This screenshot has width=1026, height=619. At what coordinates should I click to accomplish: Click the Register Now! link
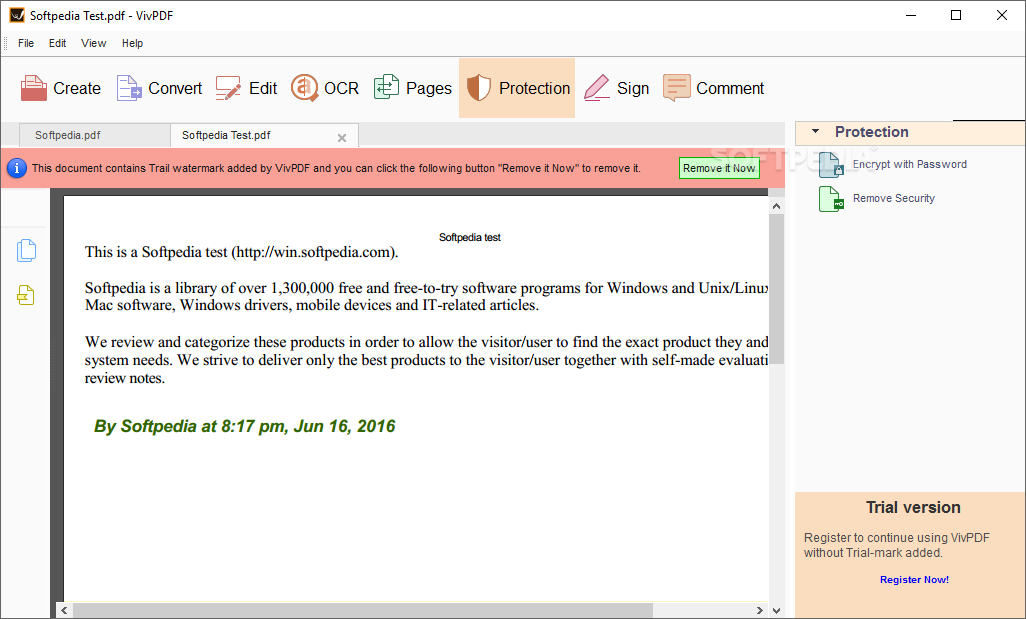pos(914,580)
